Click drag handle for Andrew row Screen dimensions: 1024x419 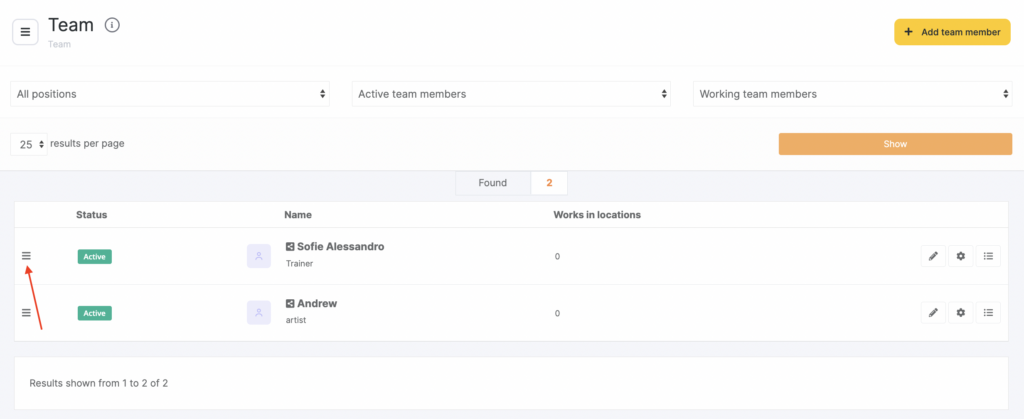[26, 313]
